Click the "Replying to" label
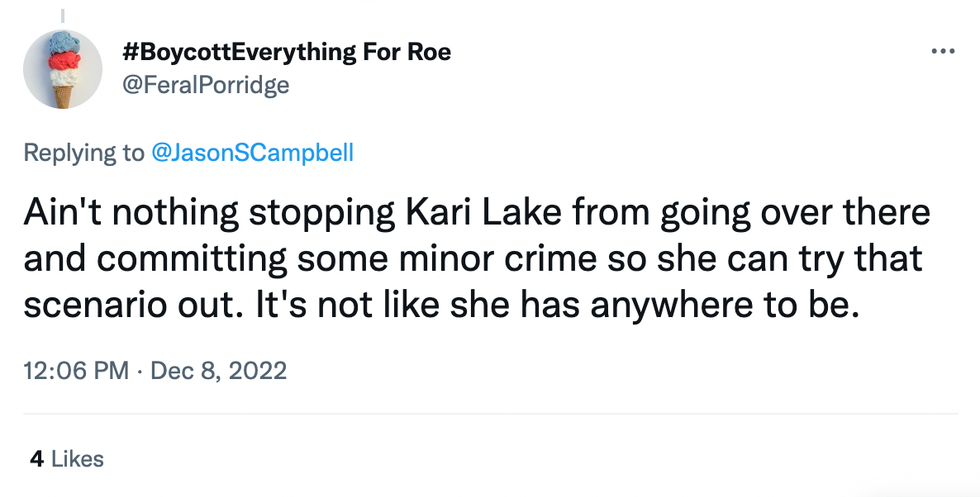 [x=83, y=153]
